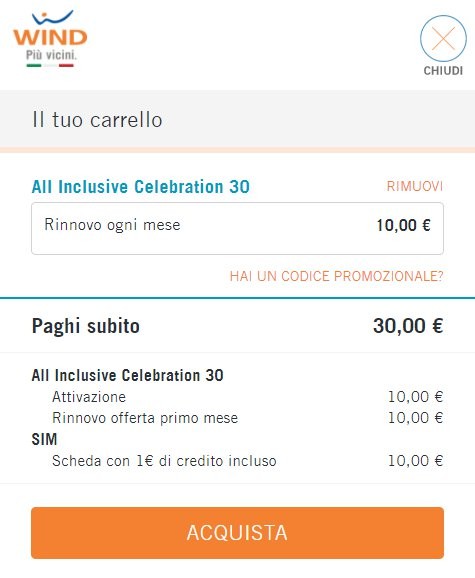Click the 30,00 € total amount
This screenshot has width=475, height=578.
point(408,326)
